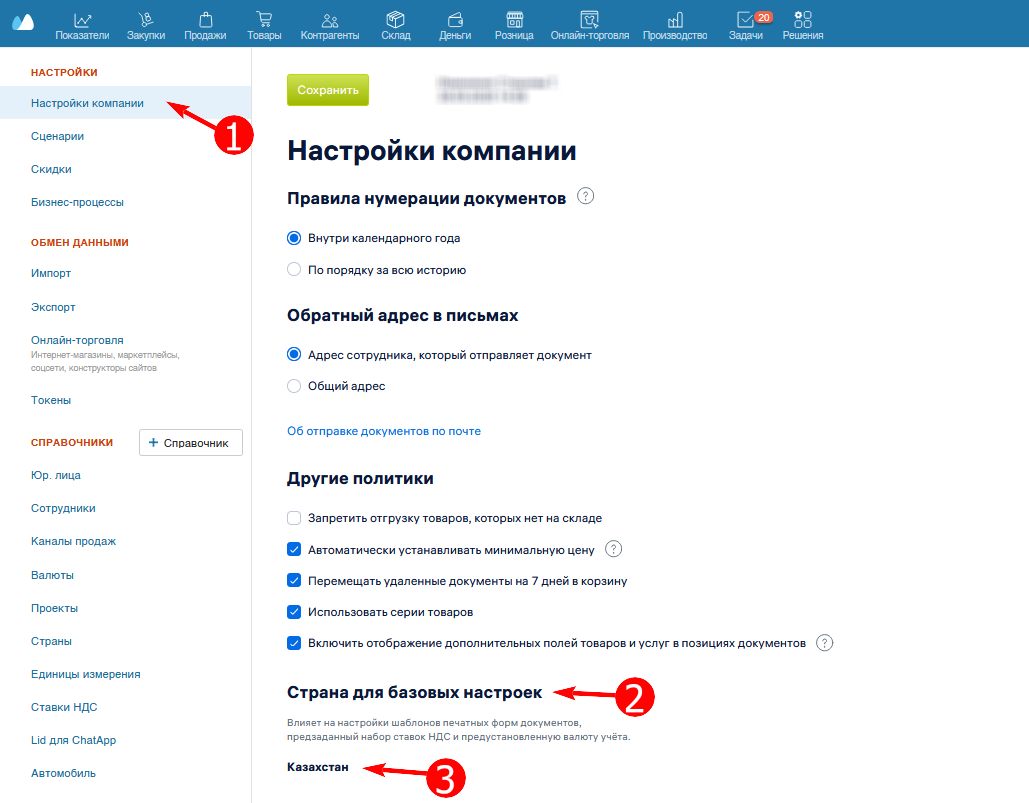Open the Показатели section icon
The width and height of the screenshot is (1029, 803).
[x=82, y=20]
